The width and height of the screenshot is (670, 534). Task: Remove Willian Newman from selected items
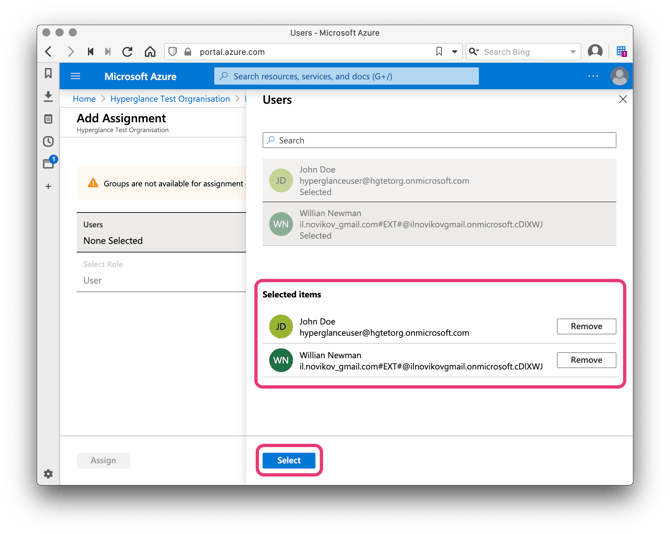tap(586, 360)
